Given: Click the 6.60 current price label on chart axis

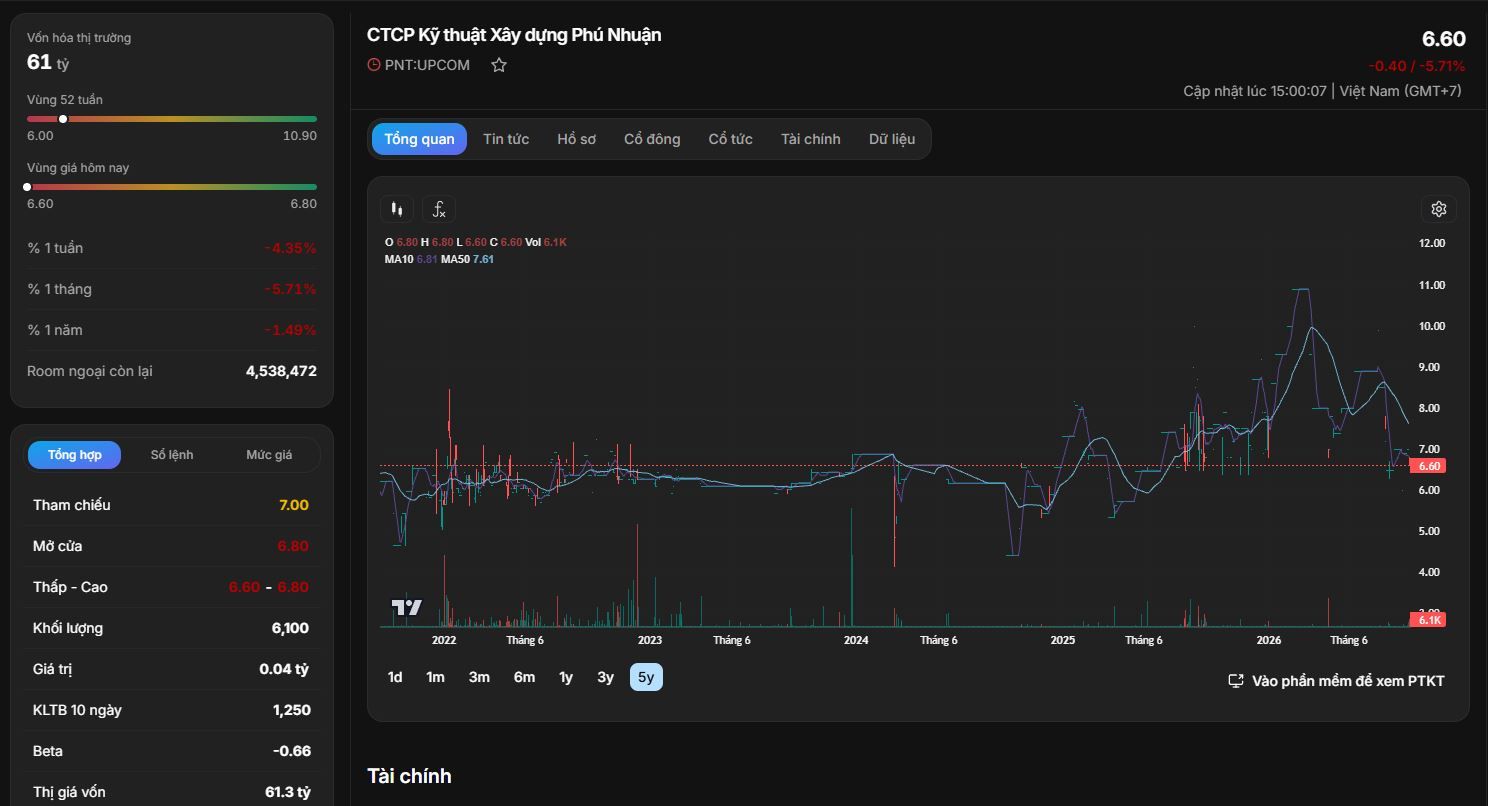Looking at the screenshot, I should pos(1429,466).
